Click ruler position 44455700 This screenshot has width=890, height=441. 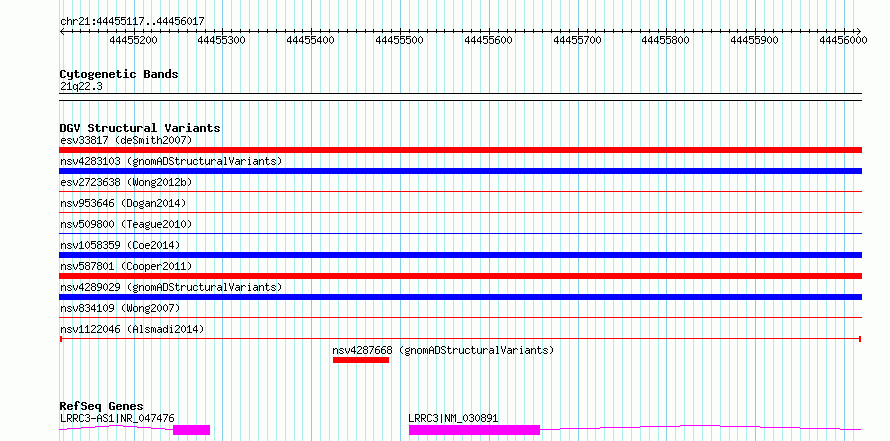coord(578,40)
